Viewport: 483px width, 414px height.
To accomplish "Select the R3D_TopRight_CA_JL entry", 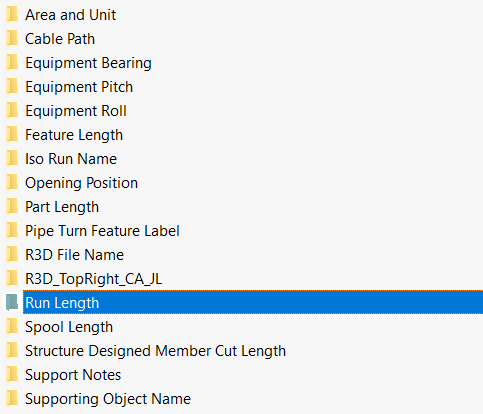I will [94, 279].
